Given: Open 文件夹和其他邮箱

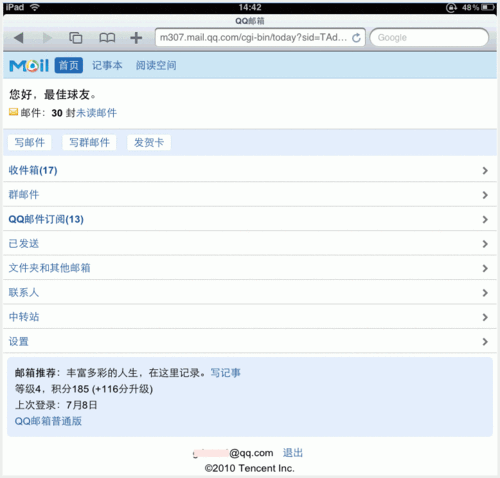Looking at the screenshot, I should point(250,268).
